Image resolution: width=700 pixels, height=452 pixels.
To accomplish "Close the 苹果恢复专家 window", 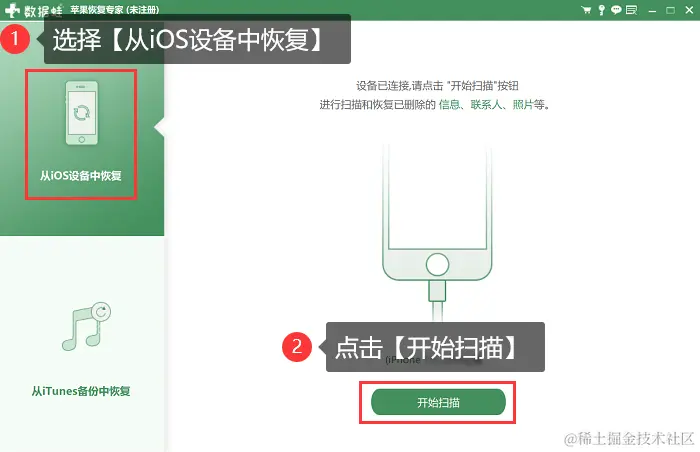I will (689, 10).
